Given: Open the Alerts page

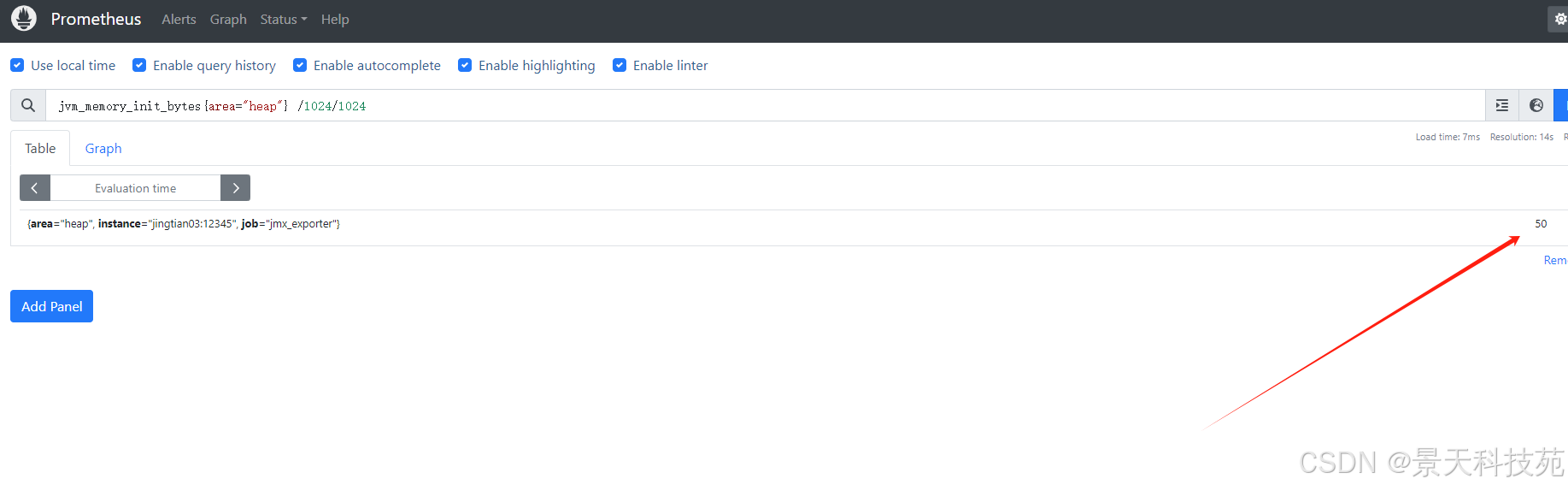Looking at the screenshot, I should [x=179, y=19].
